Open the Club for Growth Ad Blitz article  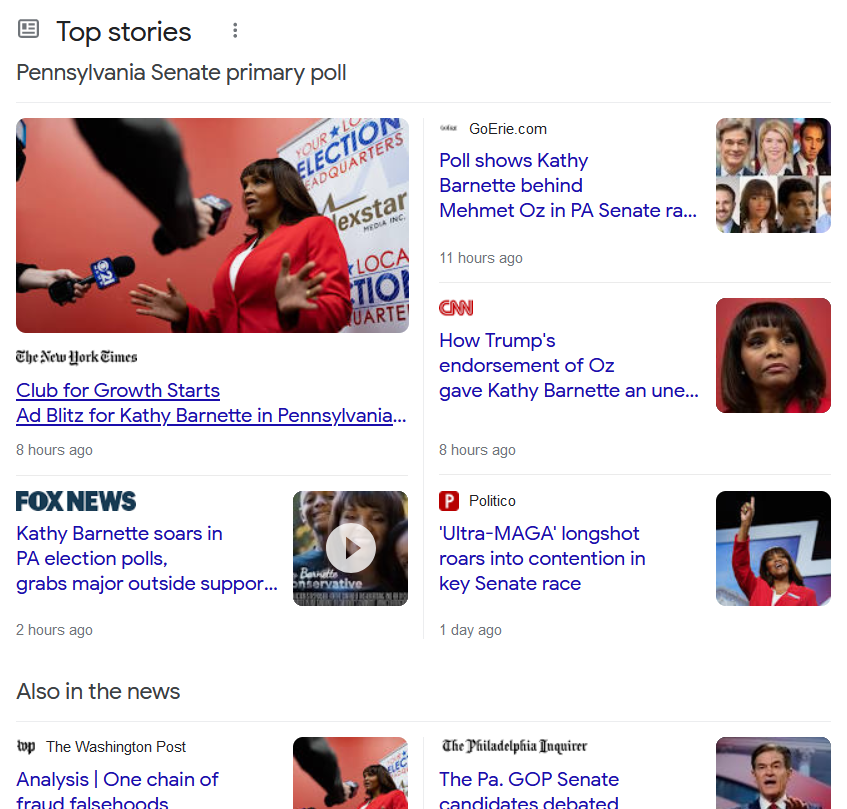tap(211, 403)
